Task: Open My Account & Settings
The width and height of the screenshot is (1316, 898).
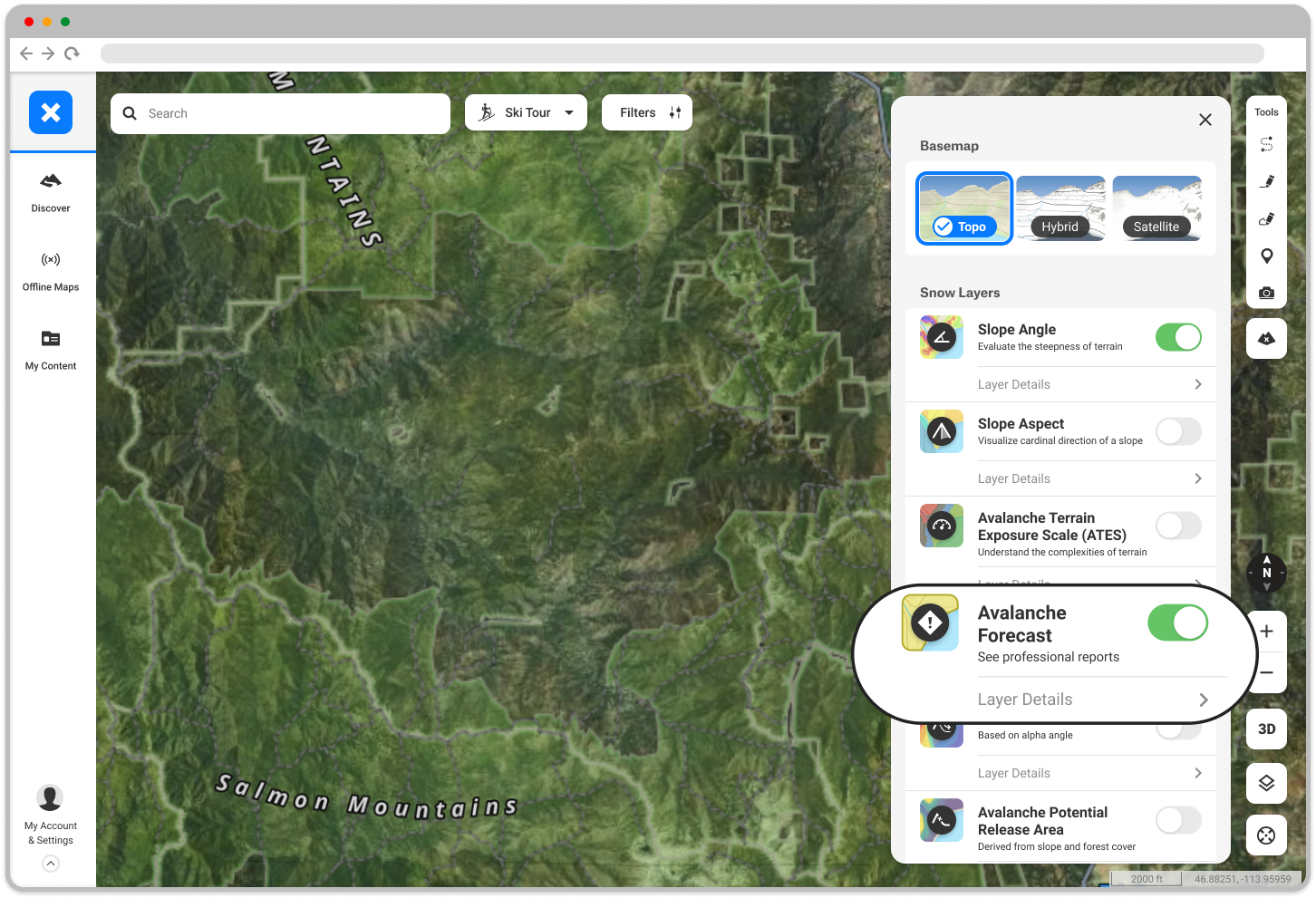Action: 51,816
